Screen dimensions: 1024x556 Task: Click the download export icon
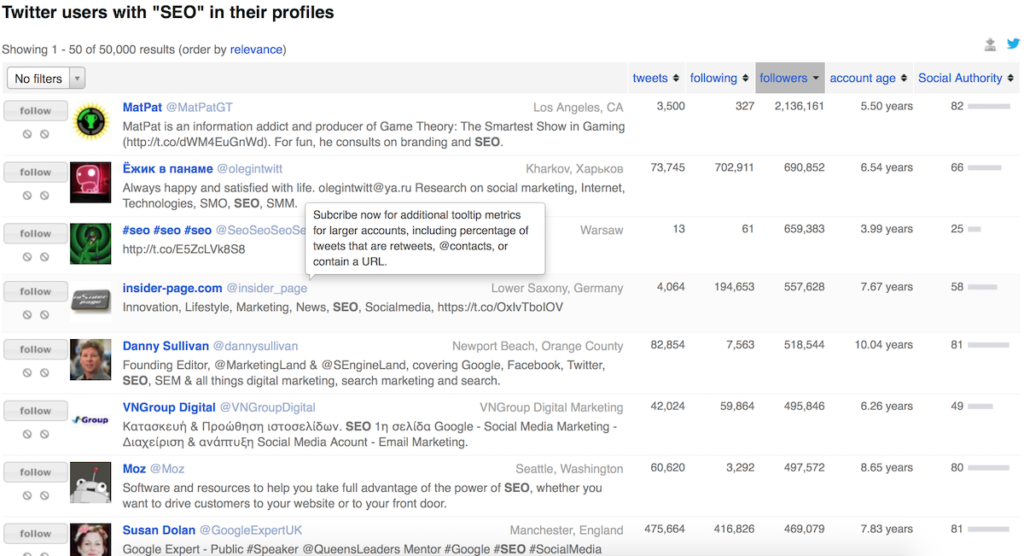[x=990, y=44]
